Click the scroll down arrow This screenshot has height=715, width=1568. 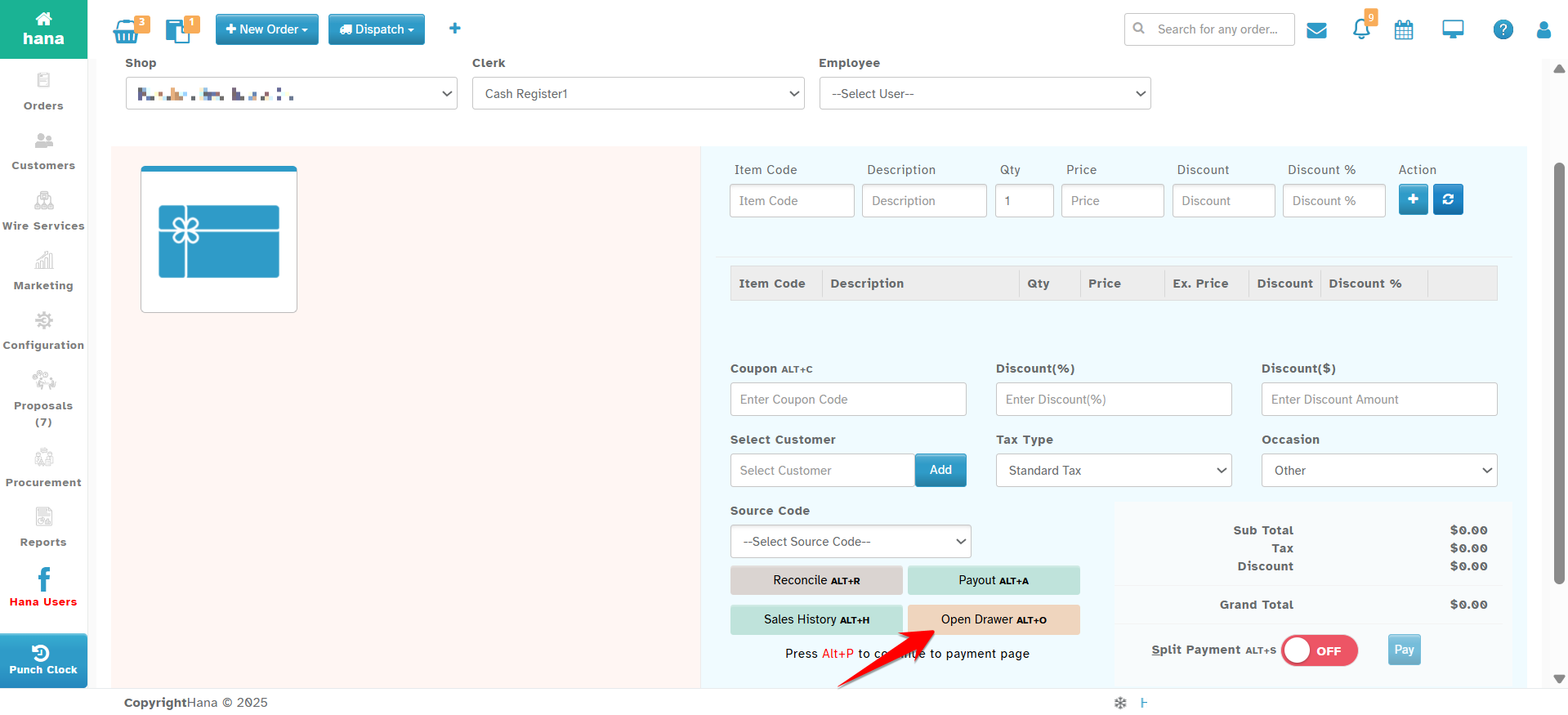1559,679
